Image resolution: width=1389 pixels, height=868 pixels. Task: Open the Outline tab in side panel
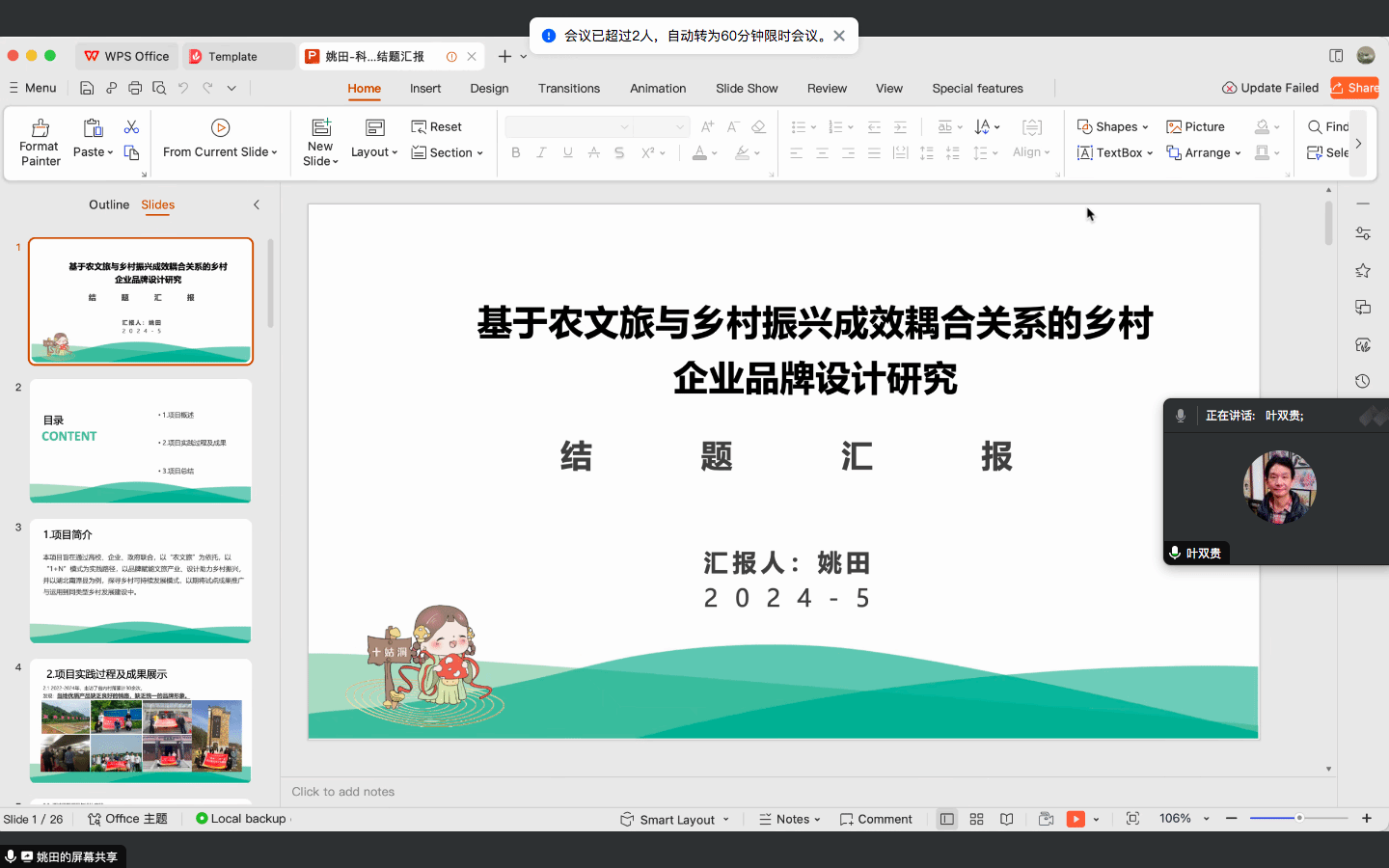tap(108, 204)
